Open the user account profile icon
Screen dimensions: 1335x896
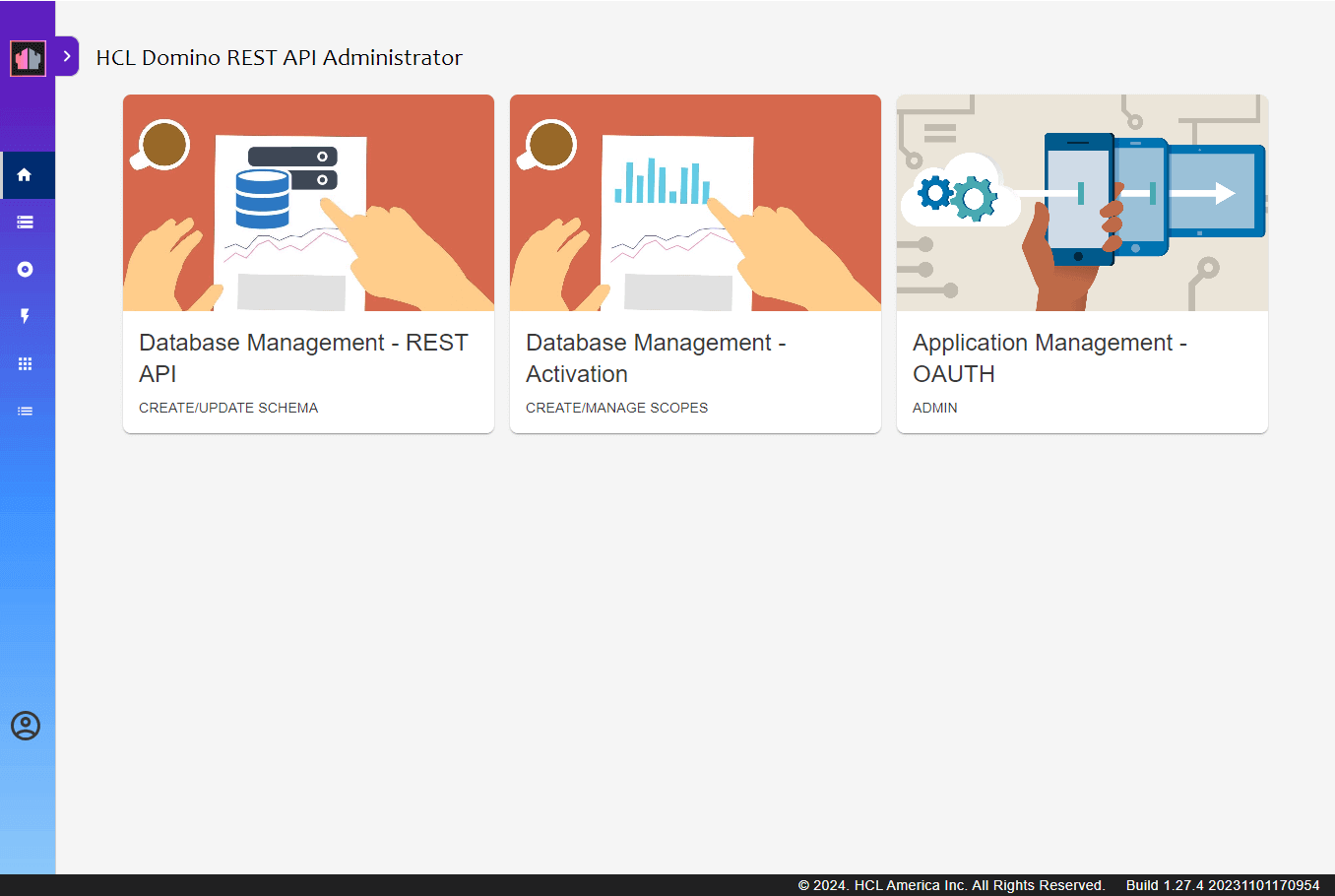tap(26, 726)
